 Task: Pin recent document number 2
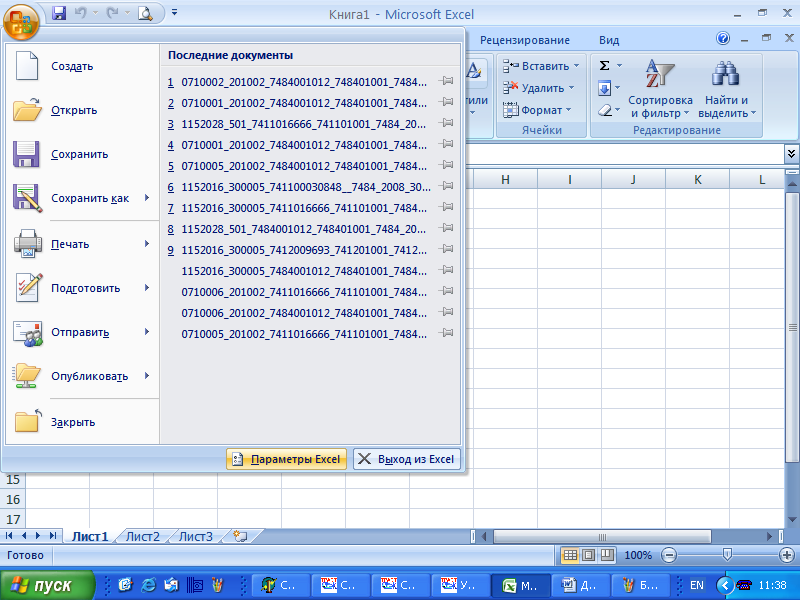click(446, 102)
